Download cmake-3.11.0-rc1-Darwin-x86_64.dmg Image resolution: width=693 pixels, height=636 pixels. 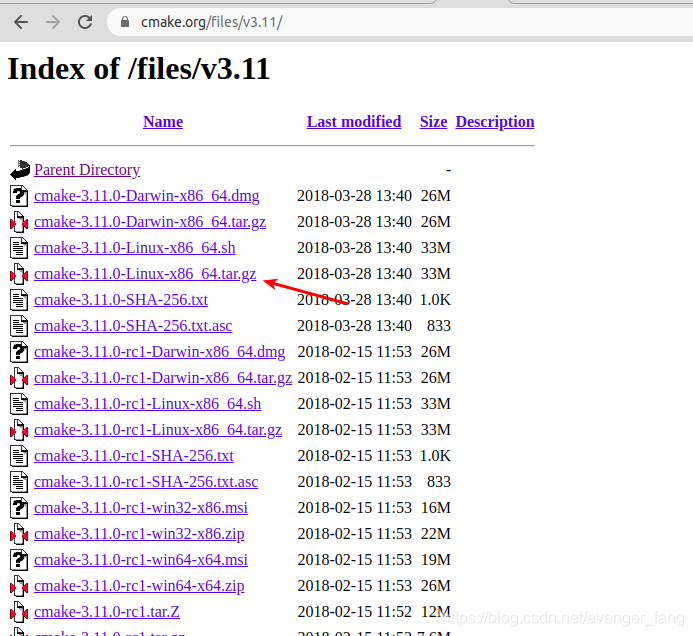pos(159,352)
